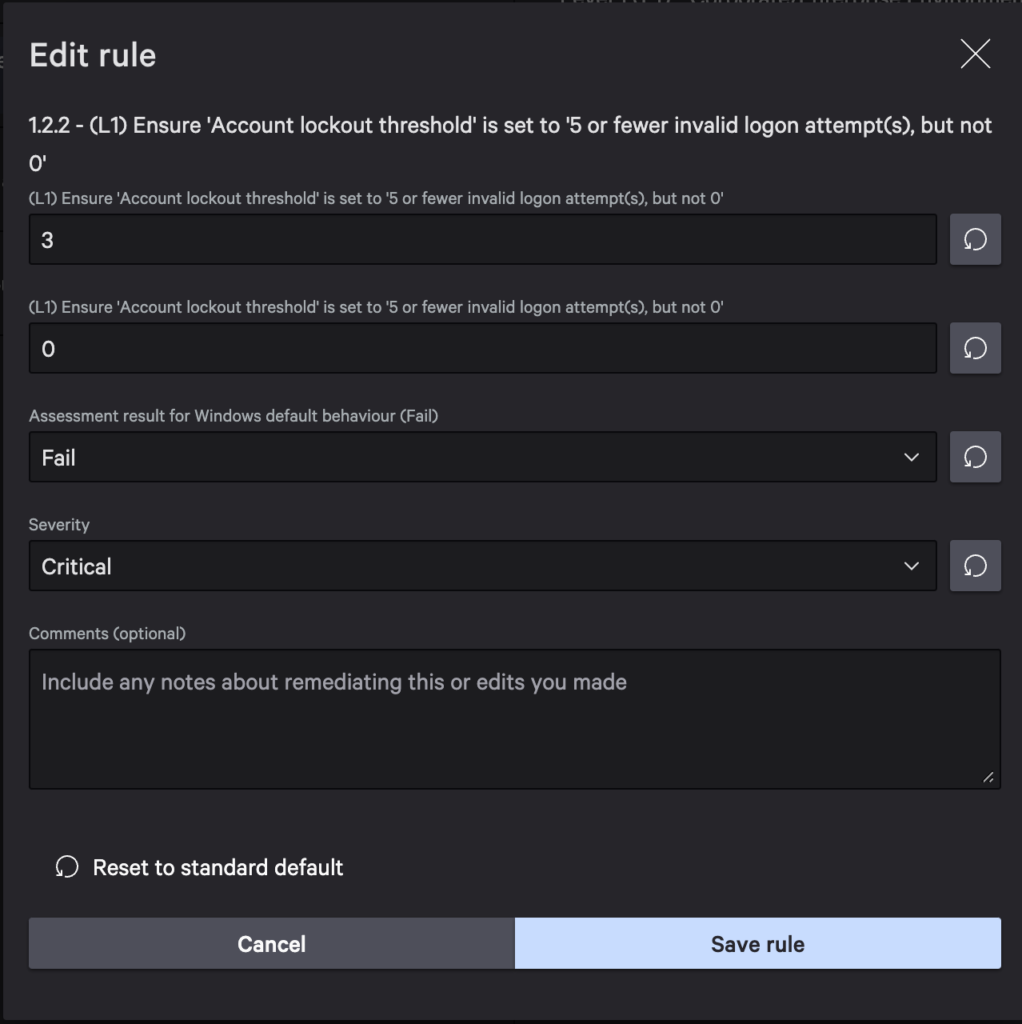
Task: Select the Reset to standard default text
Action: click(x=218, y=867)
